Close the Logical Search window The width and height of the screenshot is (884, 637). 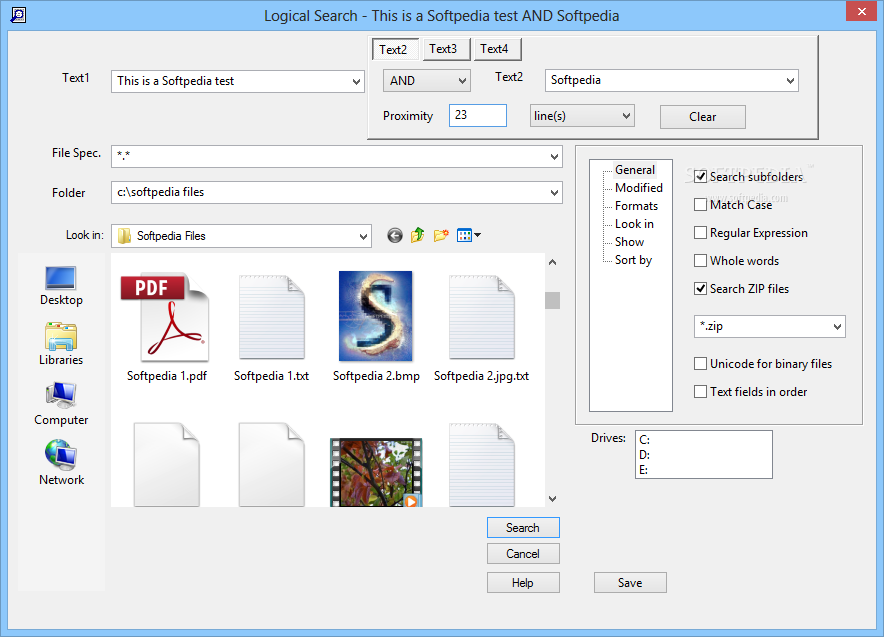pyautogui.click(x=861, y=11)
